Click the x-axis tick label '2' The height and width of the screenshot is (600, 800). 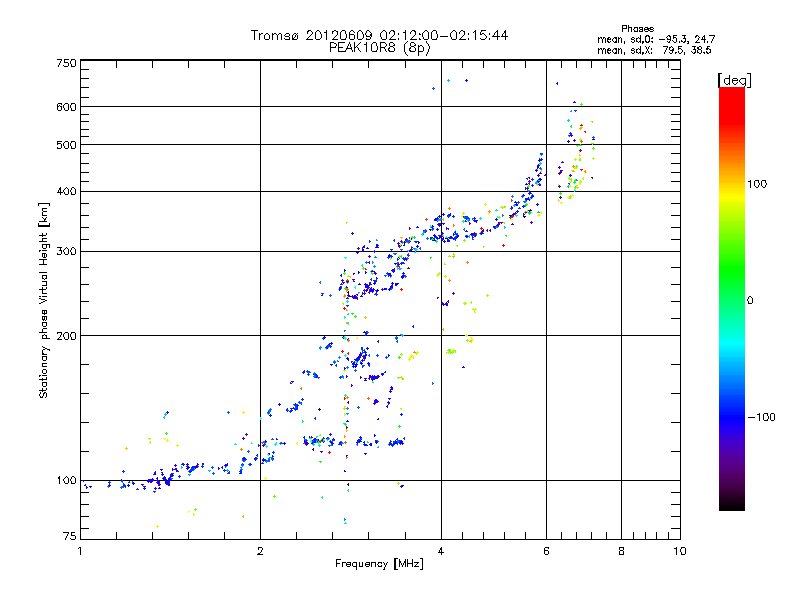260,551
